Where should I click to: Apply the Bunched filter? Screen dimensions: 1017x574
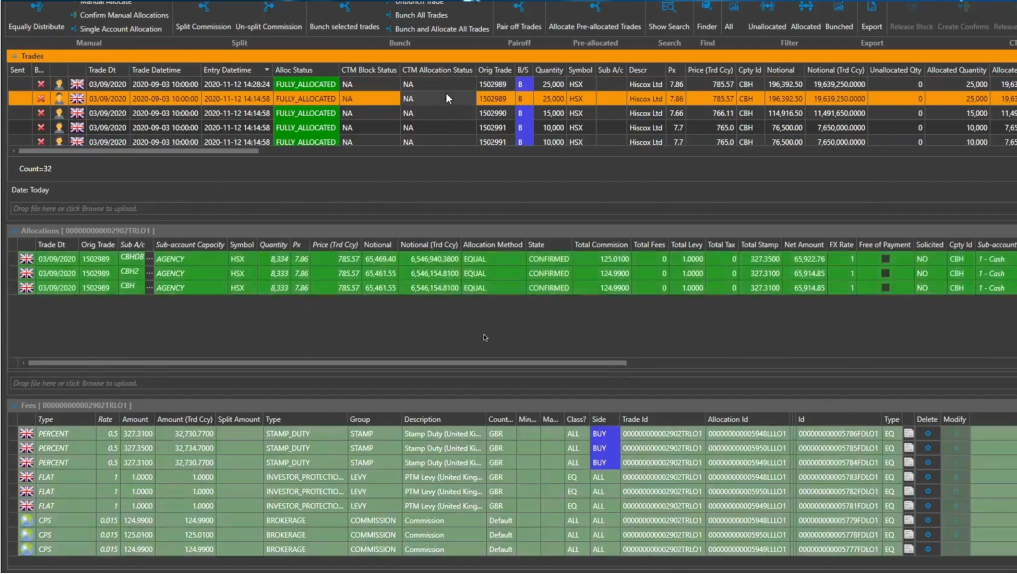tap(839, 16)
